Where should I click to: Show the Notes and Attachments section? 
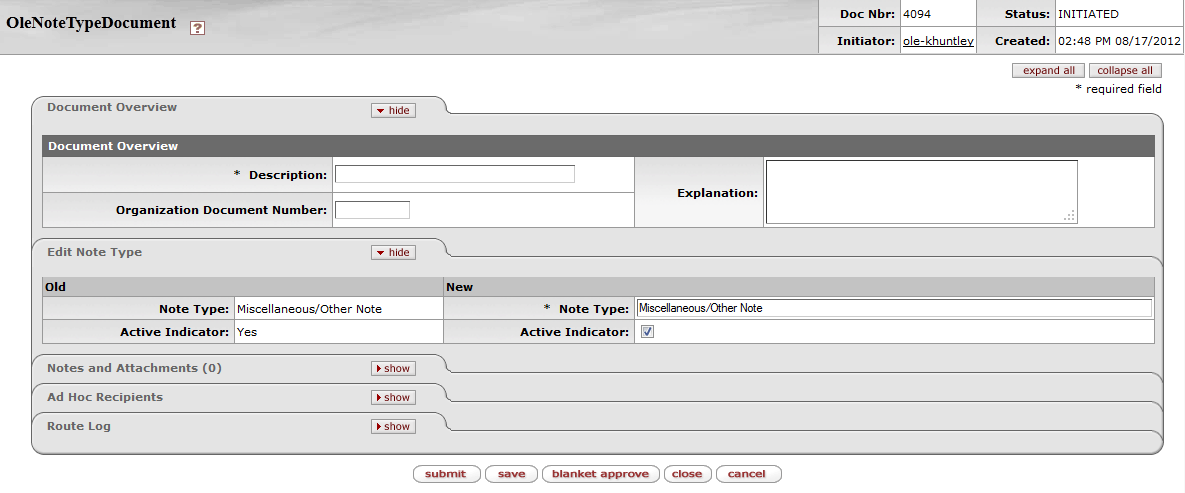coord(393,368)
